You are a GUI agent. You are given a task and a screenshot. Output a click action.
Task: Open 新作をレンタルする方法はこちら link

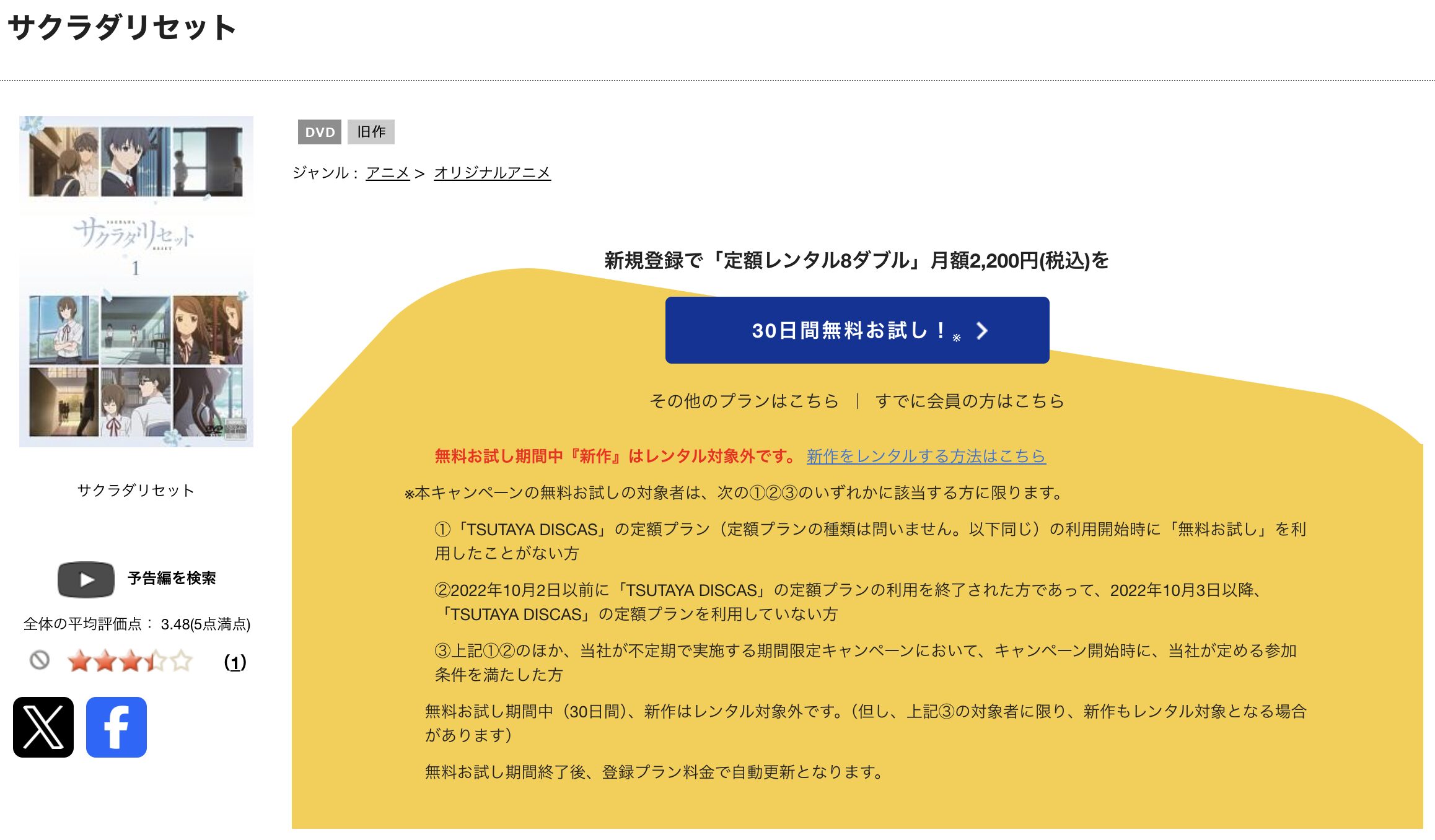(x=926, y=457)
